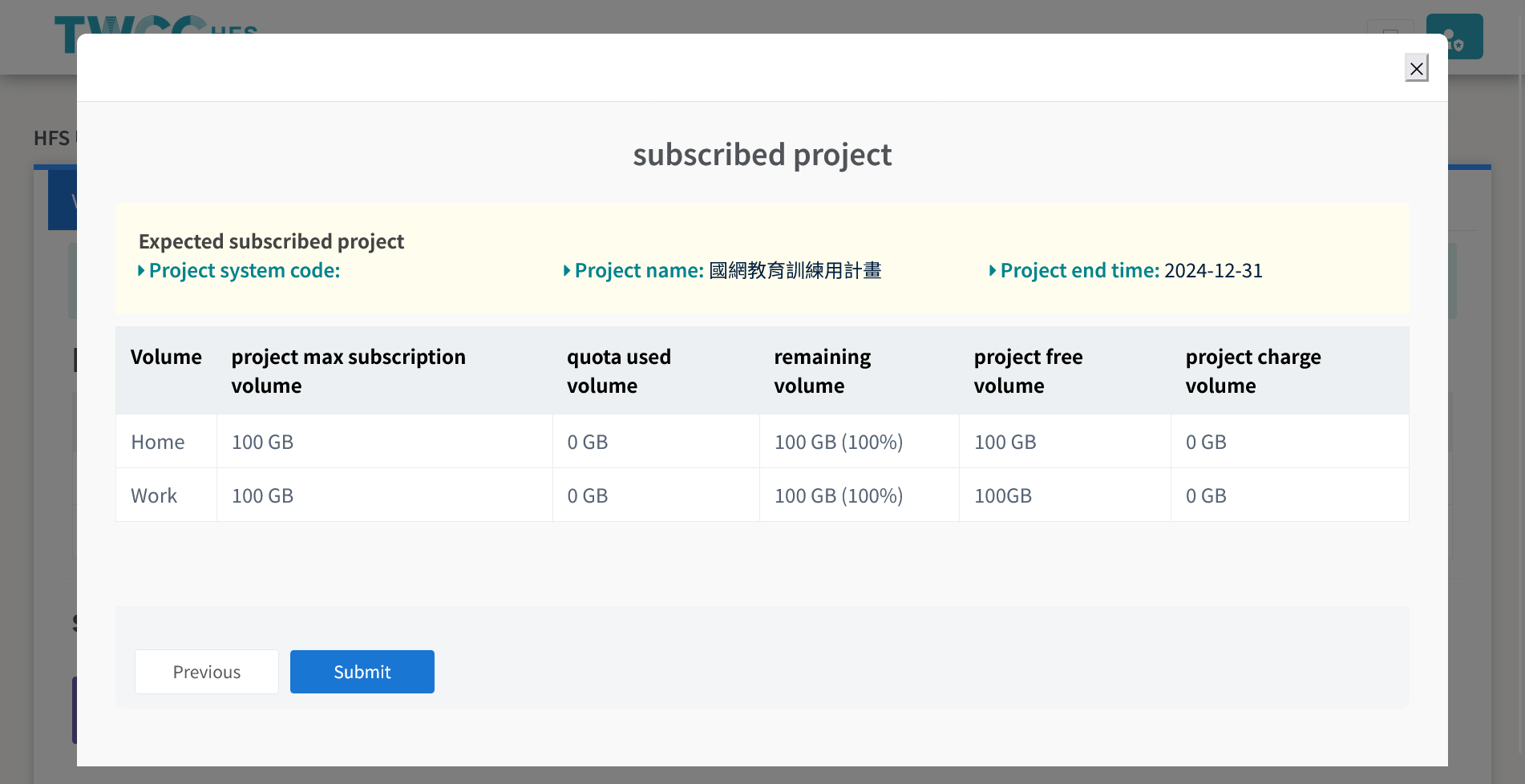Click the 'Expected subscribed project' heading
Image resolution: width=1525 pixels, height=784 pixels.
[271, 241]
